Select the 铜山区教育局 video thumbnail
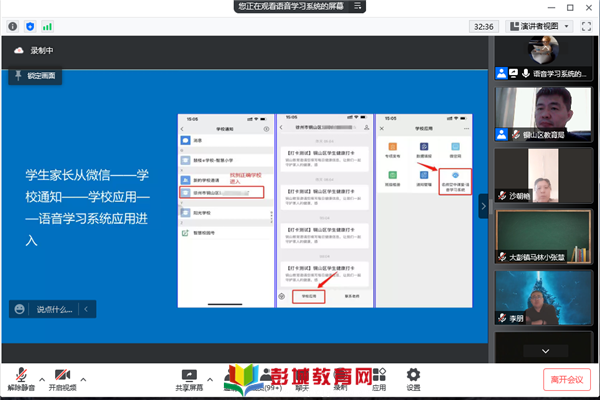 coord(543,114)
